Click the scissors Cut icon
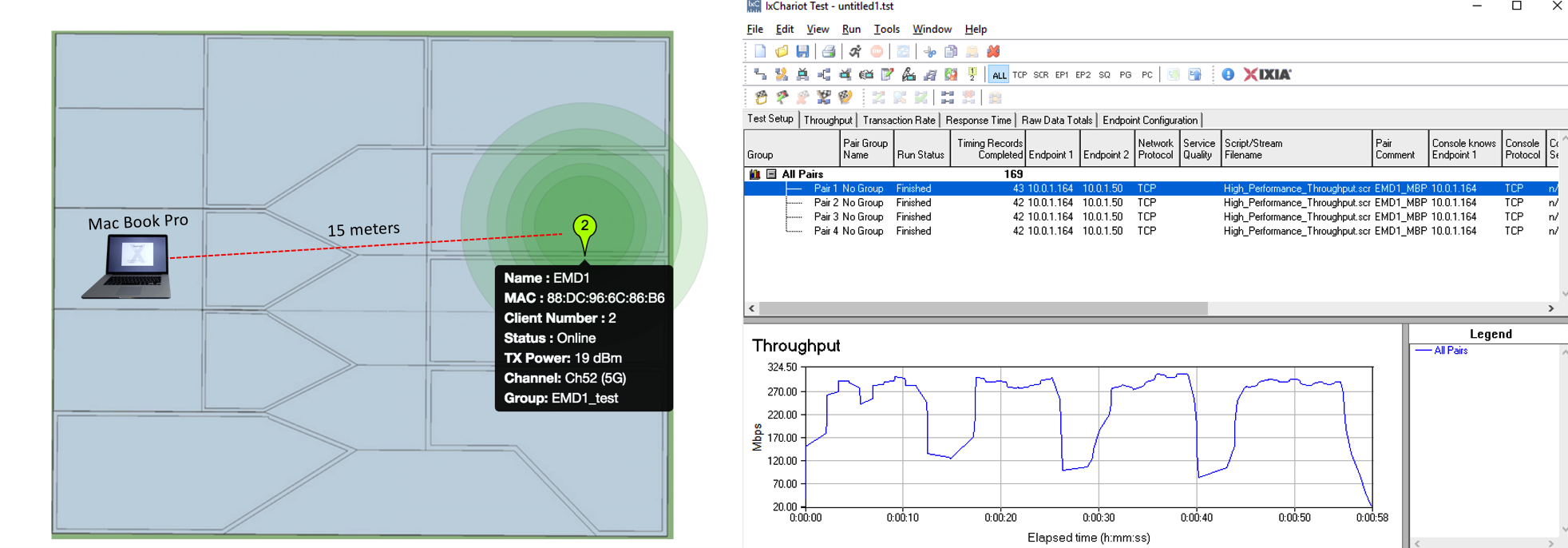Viewport: 1568px width, 548px height. pos(929,51)
